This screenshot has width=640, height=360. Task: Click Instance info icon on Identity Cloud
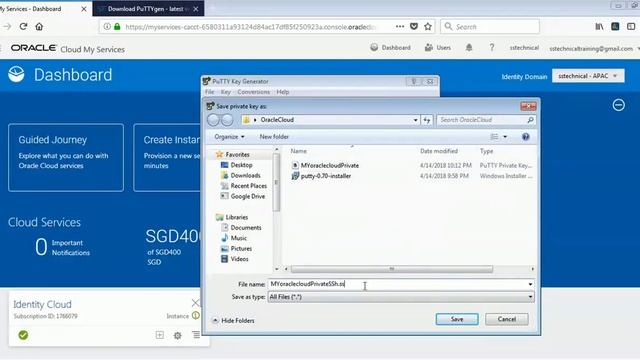pyautogui.click(x=196, y=316)
